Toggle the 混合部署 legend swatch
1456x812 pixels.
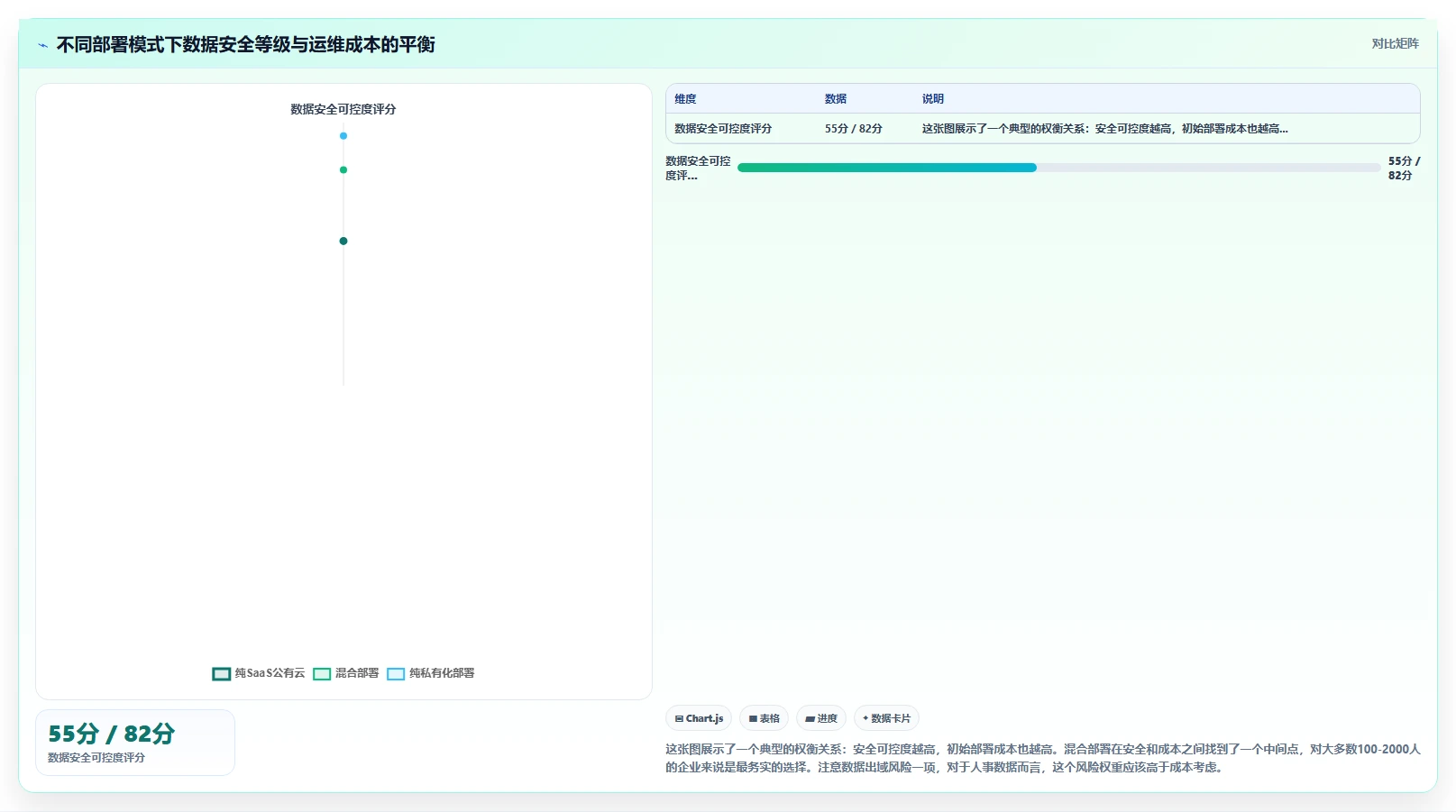(x=322, y=674)
